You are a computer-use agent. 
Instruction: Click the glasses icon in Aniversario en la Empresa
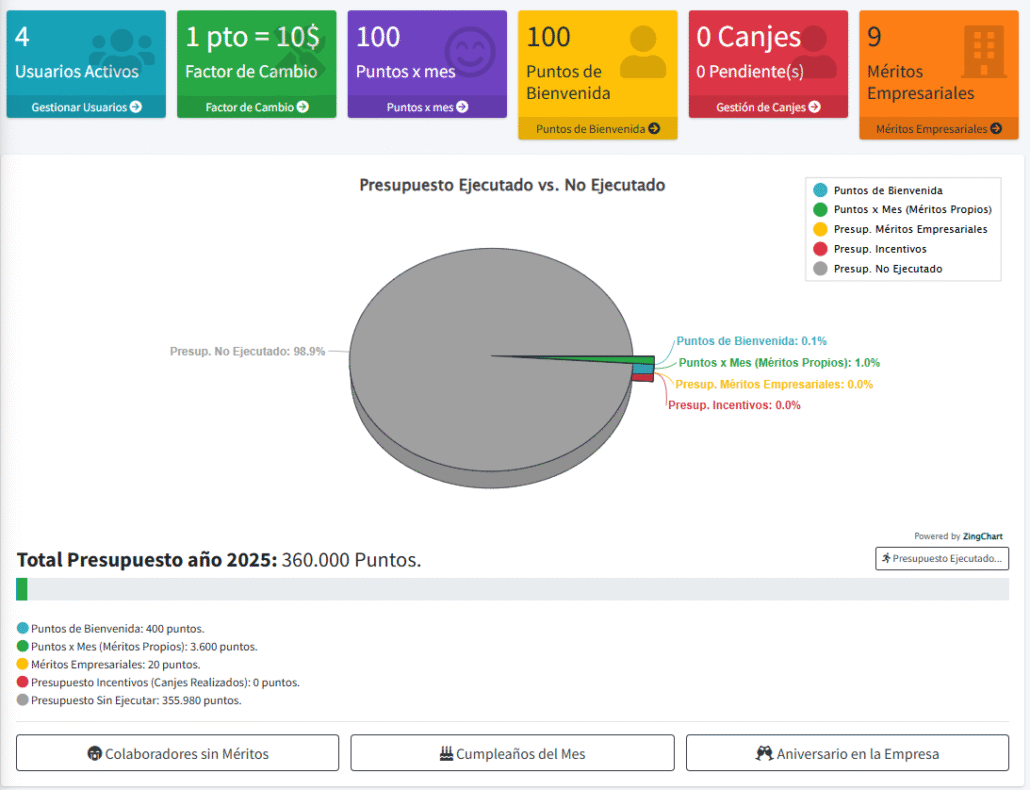(x=764, y=754)
